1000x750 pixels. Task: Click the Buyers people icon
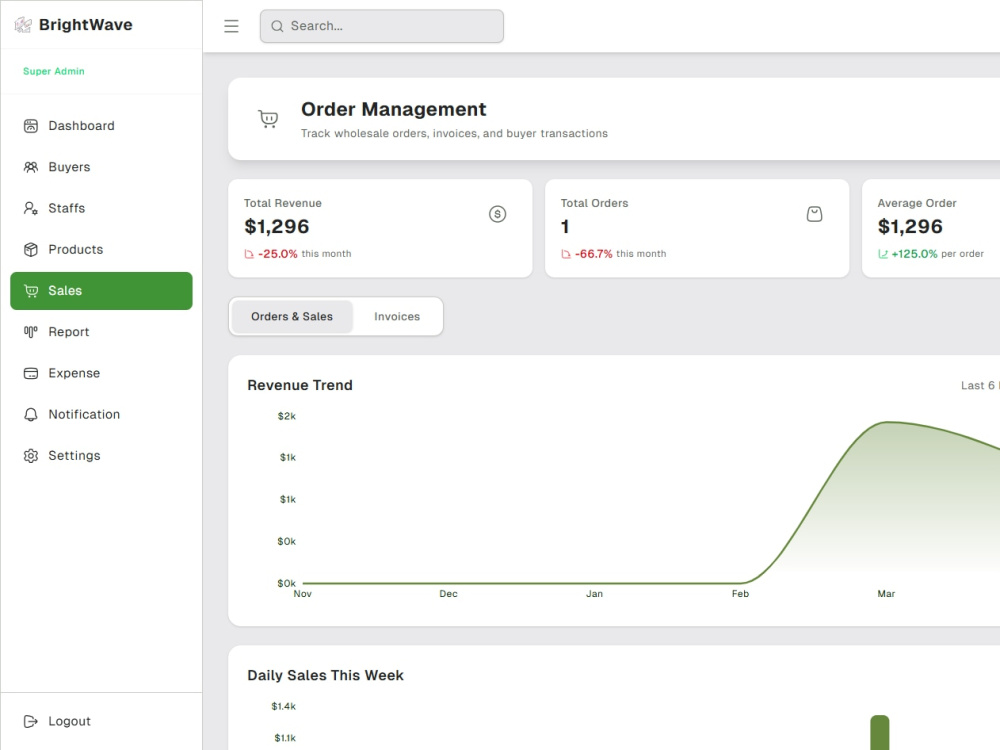[31, 167]
